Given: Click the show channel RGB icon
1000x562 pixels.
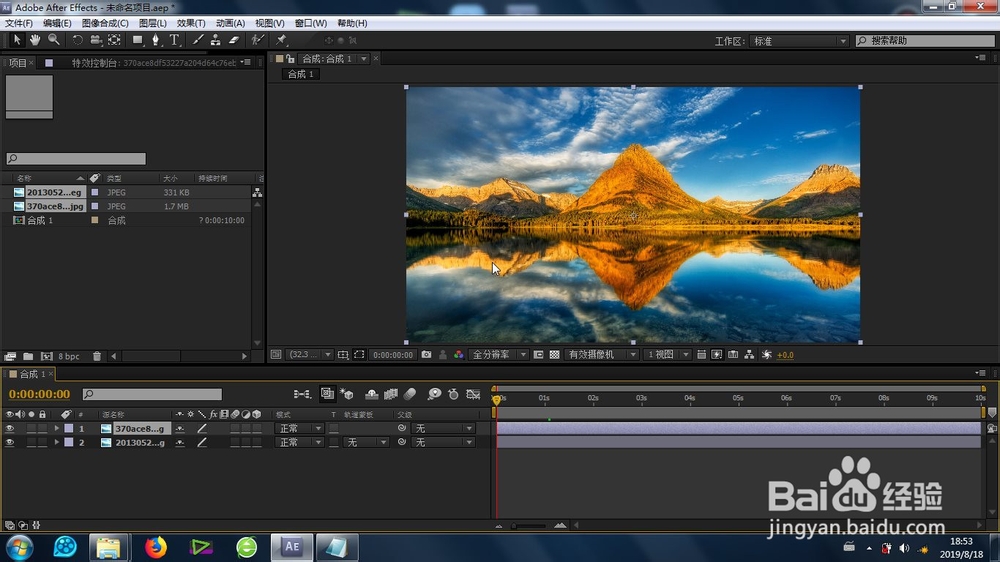Looking at the screenshot, I should (x=459, y=355).
